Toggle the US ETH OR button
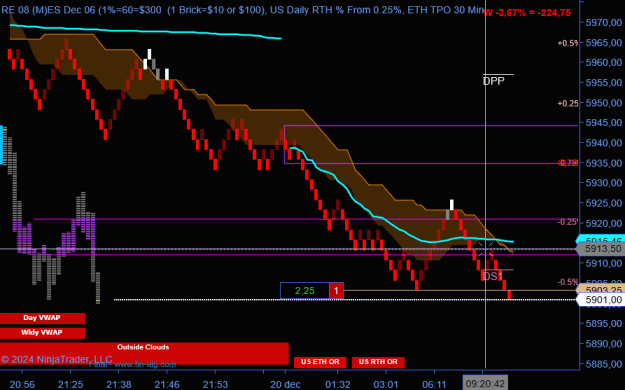This screenshot has height=390, width=625. [x=320, y=362]
